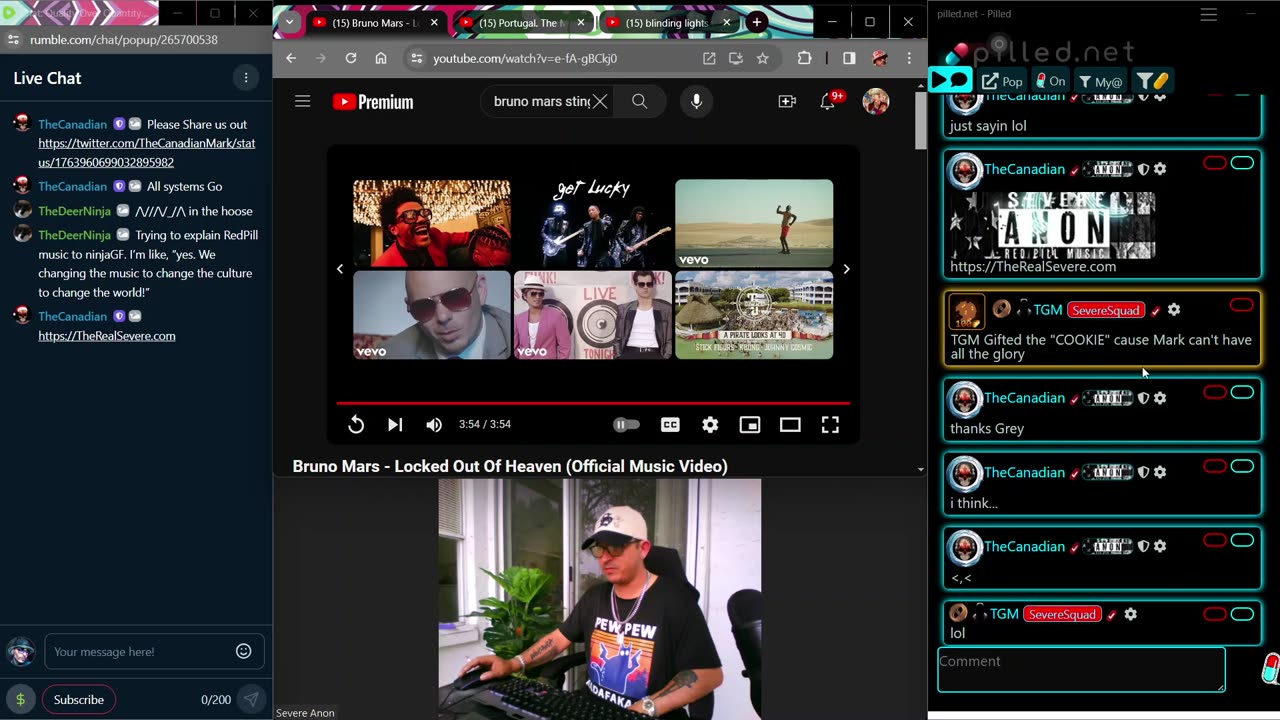Click SevereSquad badge on TGM lol message
Screen dimensions: 1280x720
pyautogui.click(x=1061, y=614)
